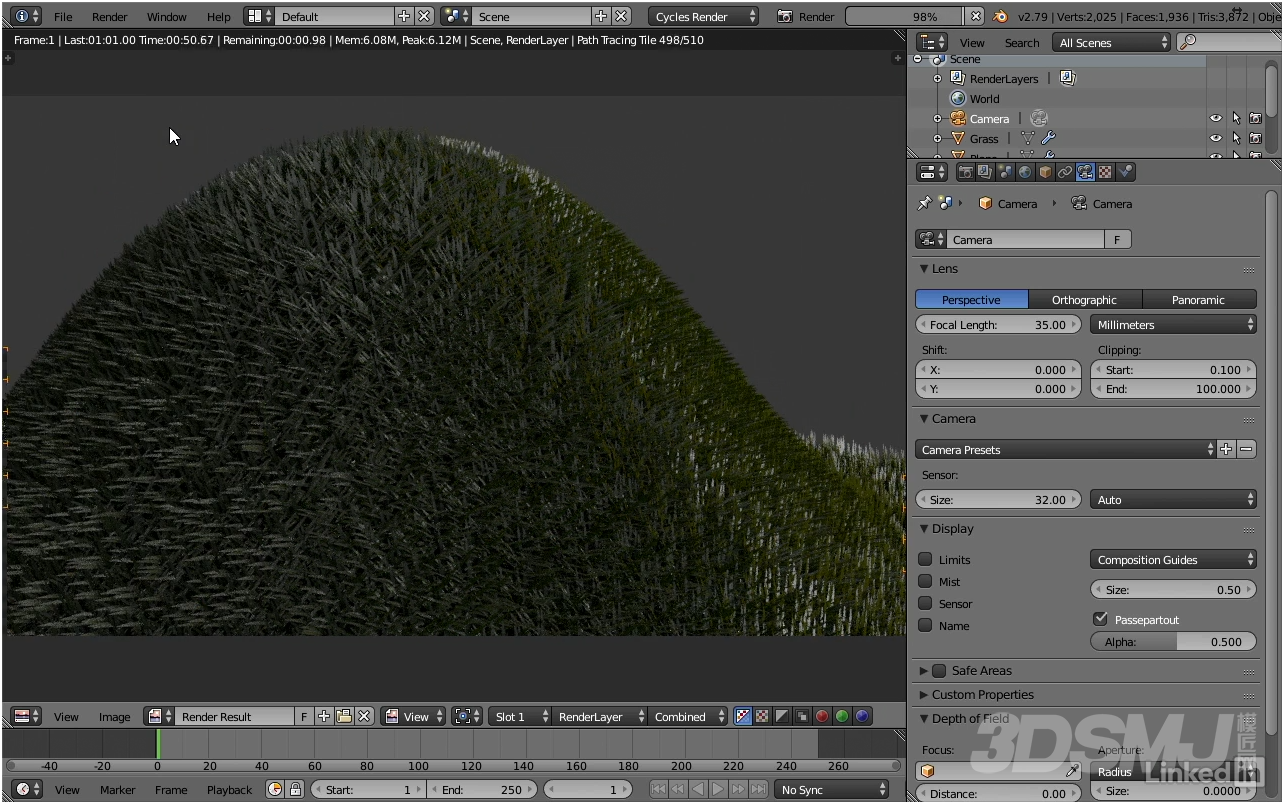
Task: Click the magnifier in the outliner search field
Action: pos(1187,42)
